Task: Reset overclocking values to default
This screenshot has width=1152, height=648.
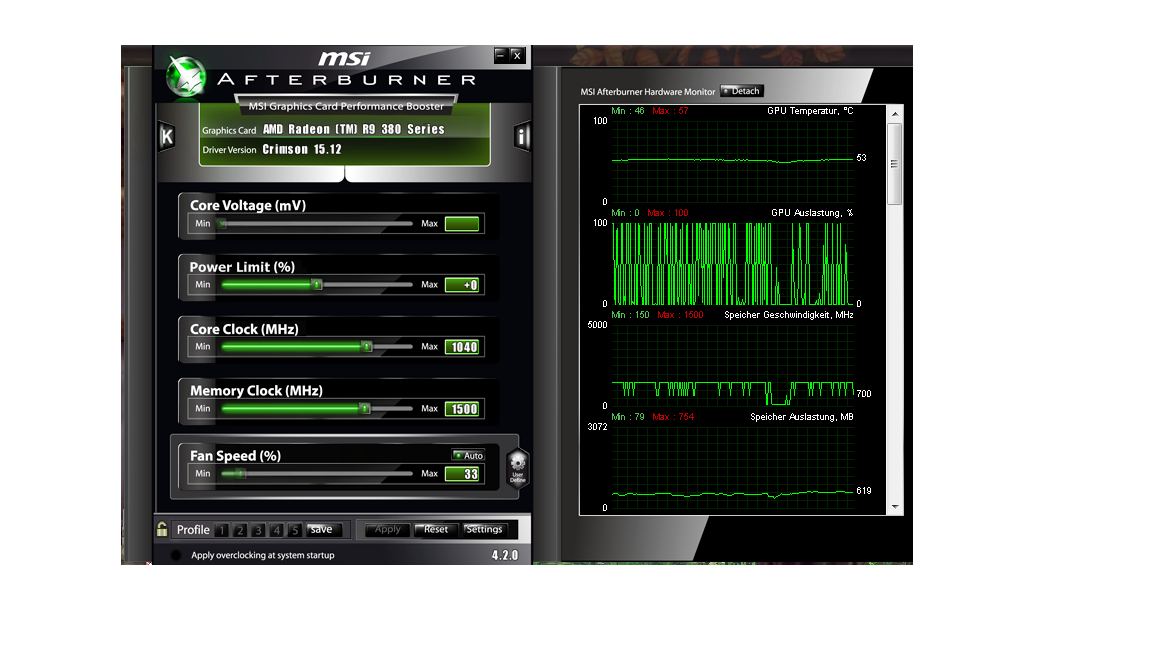Action: coord(436,529)
